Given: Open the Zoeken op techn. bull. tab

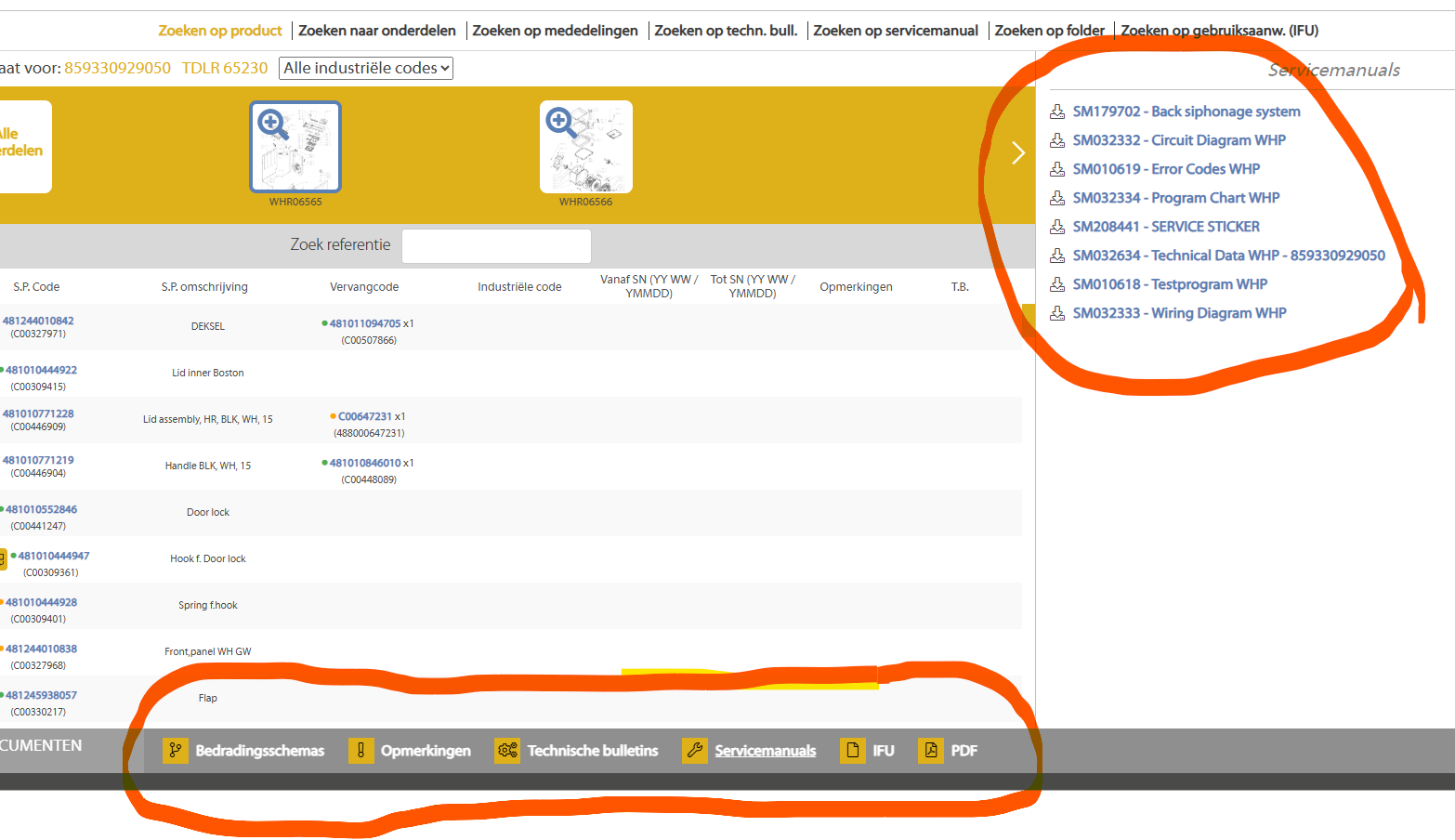Looking at the screenshot, I should click(x=726, y=31).
